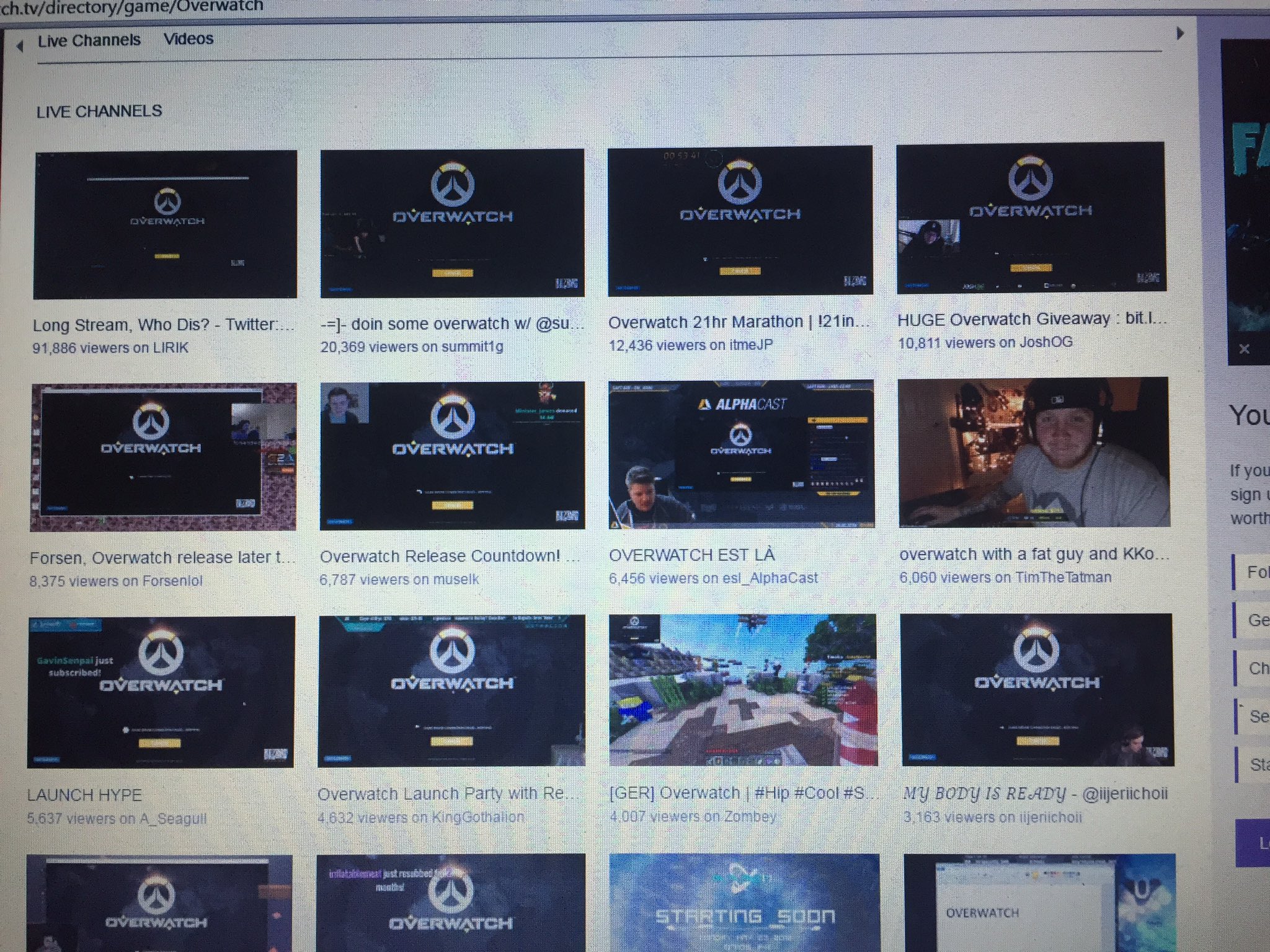The width and height of the screenshot is (1270, 952).
Task: Click the 'LIVE CHANNELS' section heading
Action: (x=99, y=112)
